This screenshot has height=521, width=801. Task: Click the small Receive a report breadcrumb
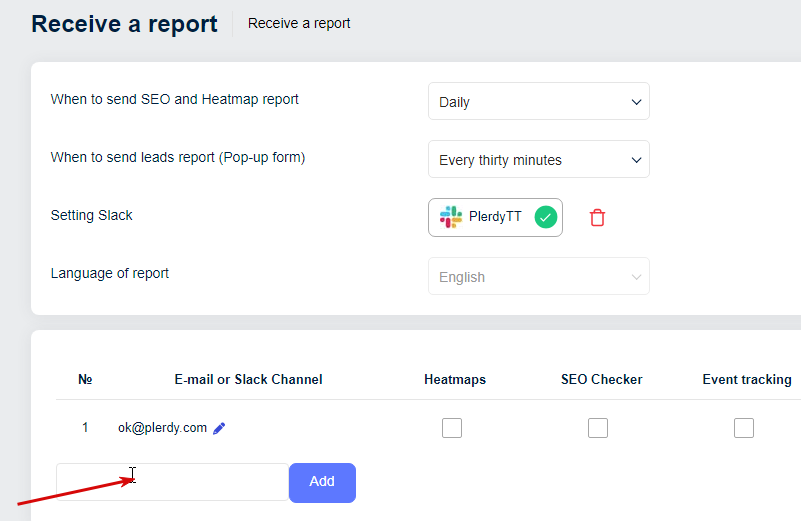(299, 23)
